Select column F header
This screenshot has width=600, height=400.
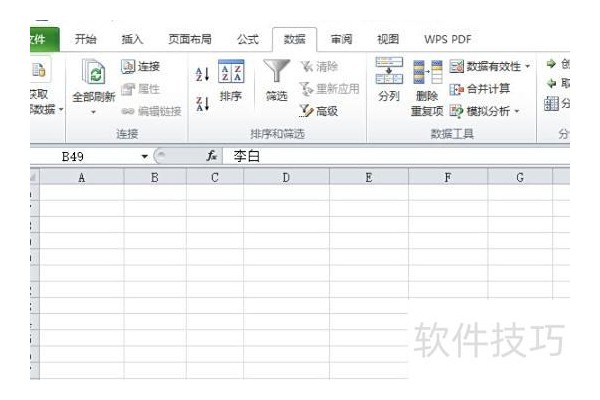coord(448,178)
